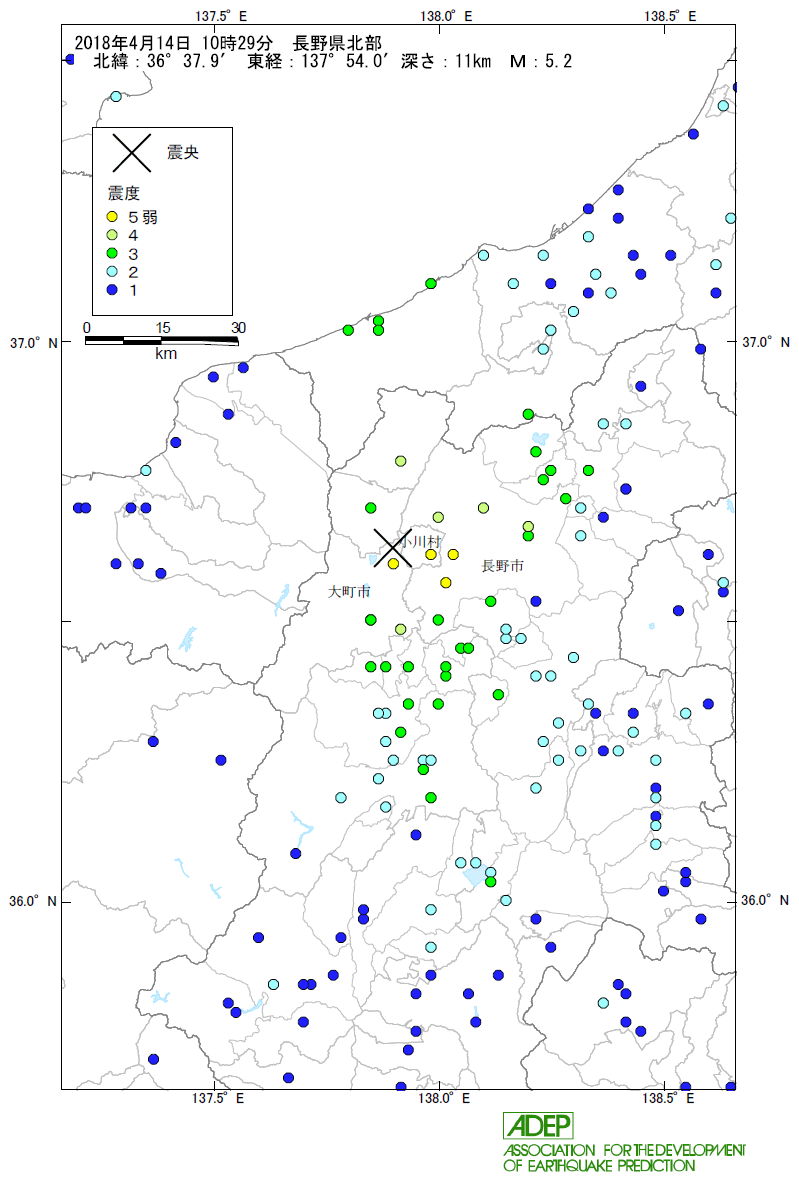Click the X epicenter symbol in the legend
This screenshot has height=1181, width=799.
(x=131, y=153)
